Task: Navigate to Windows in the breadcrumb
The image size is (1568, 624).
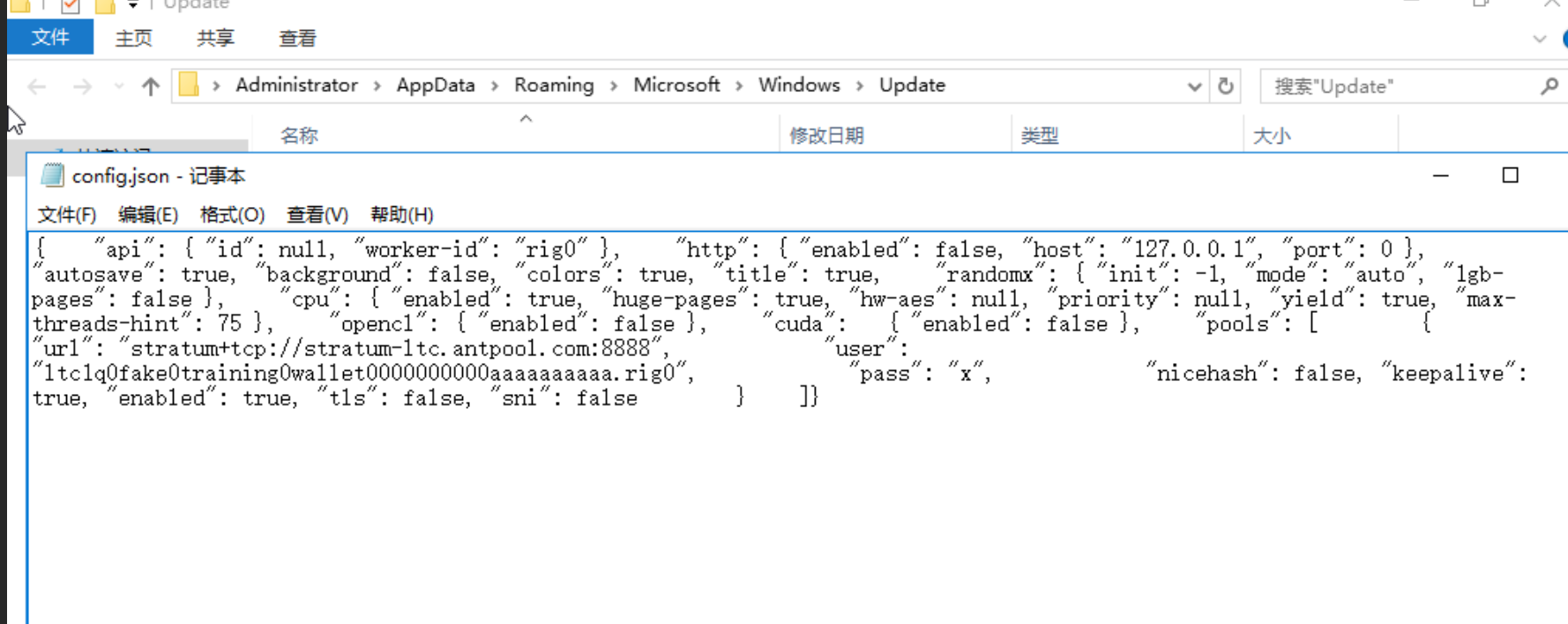Action: click(x=799, y=85)
